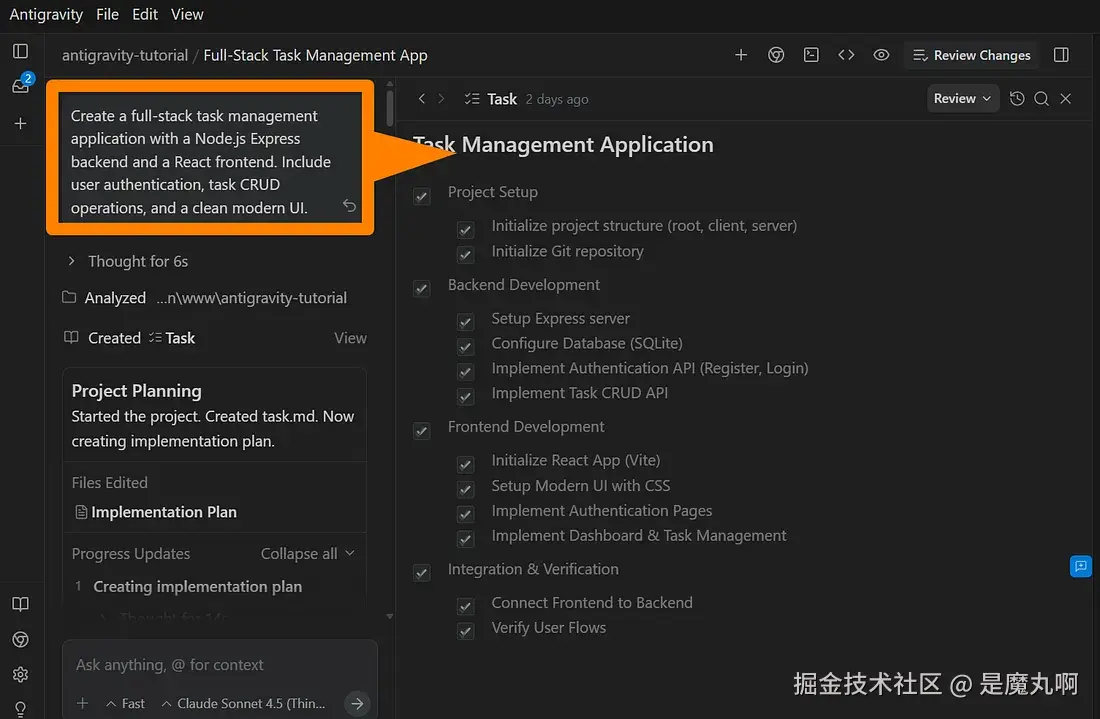1100x719 pixels.
Task: Click the search icon in Task panel
Action: click(x=1041, y=98)
